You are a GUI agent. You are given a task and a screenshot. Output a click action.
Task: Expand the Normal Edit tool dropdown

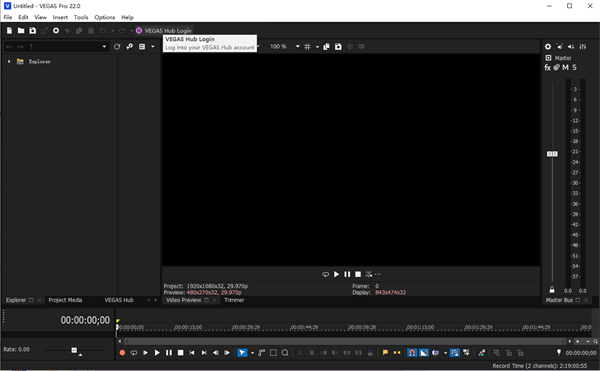[252, 353]
